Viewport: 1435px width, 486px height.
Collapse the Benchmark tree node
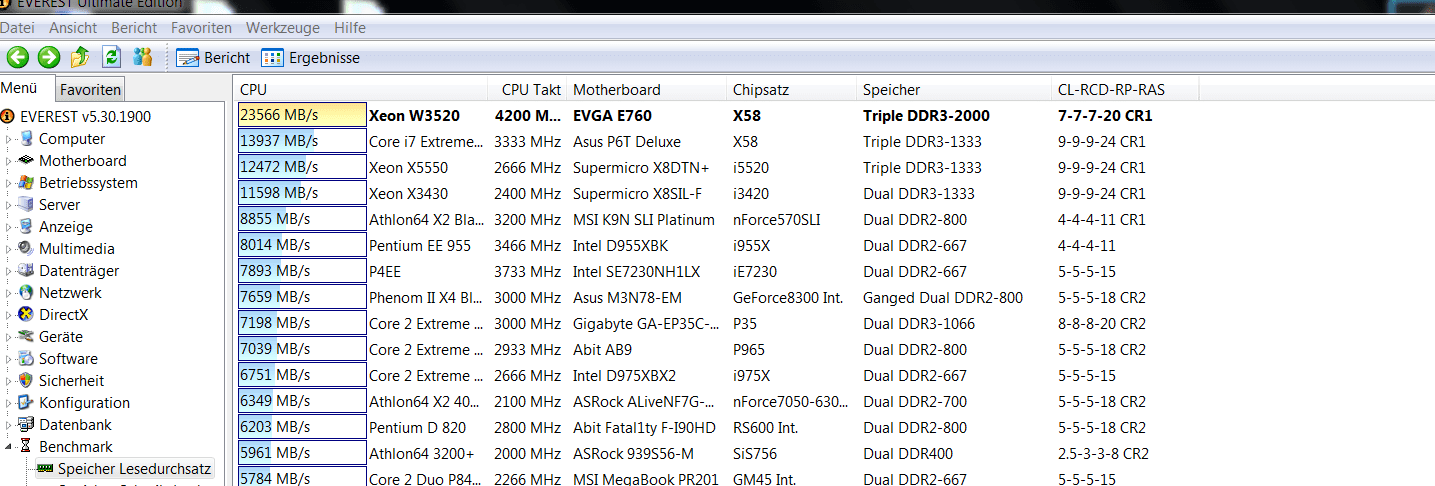point(9,447)
